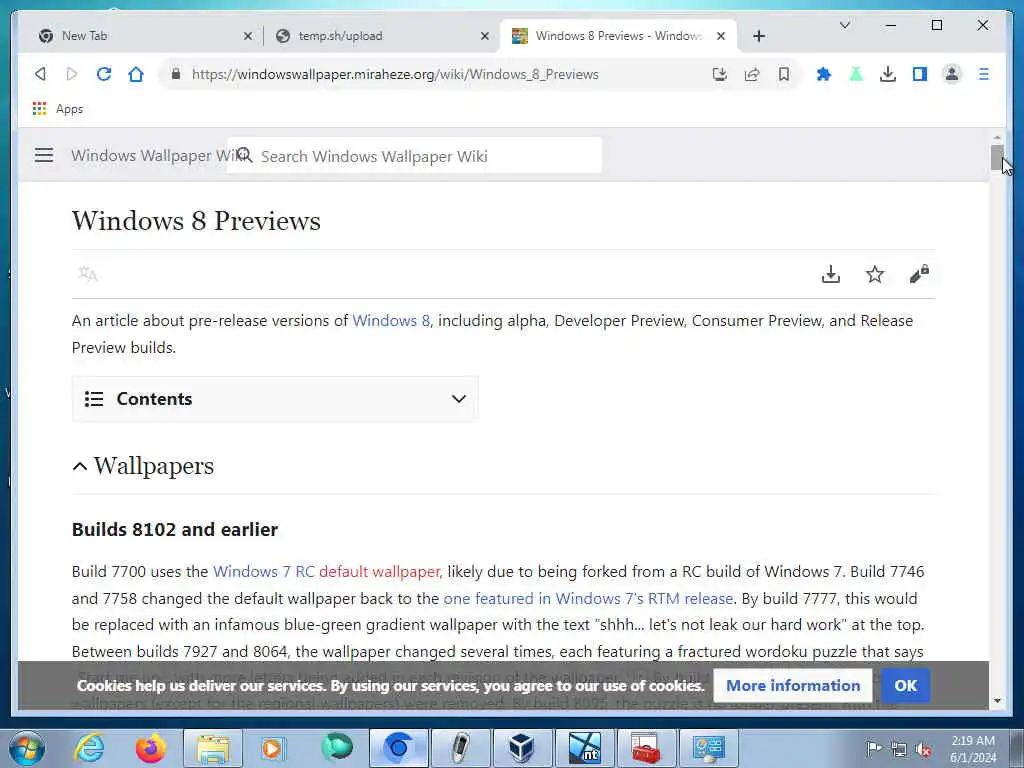
Task: Open the Action Center flag tray icon
Action: [x=874, y=748]
